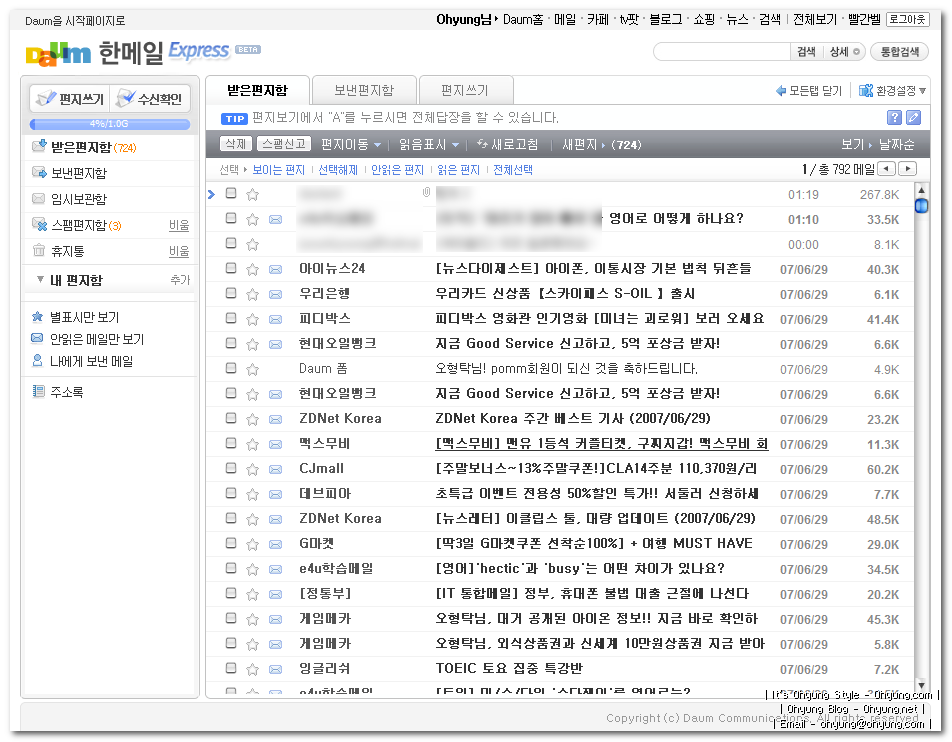Open 뉴스 in the top menu

[x=737, y=19]
